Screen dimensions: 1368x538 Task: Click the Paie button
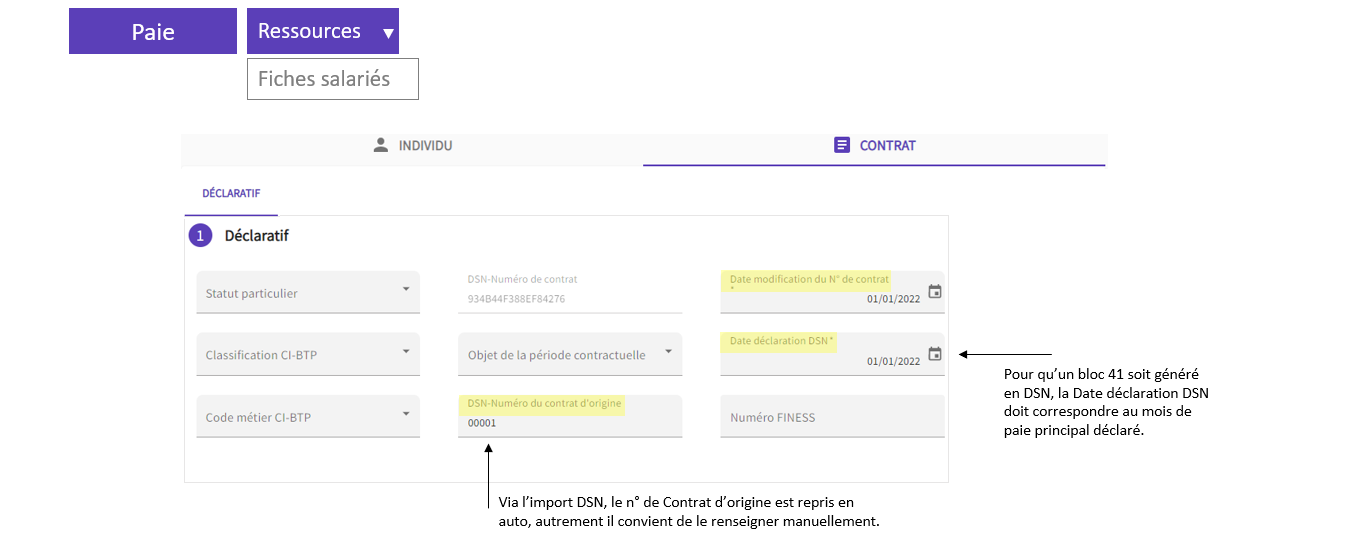click(153, 31)
